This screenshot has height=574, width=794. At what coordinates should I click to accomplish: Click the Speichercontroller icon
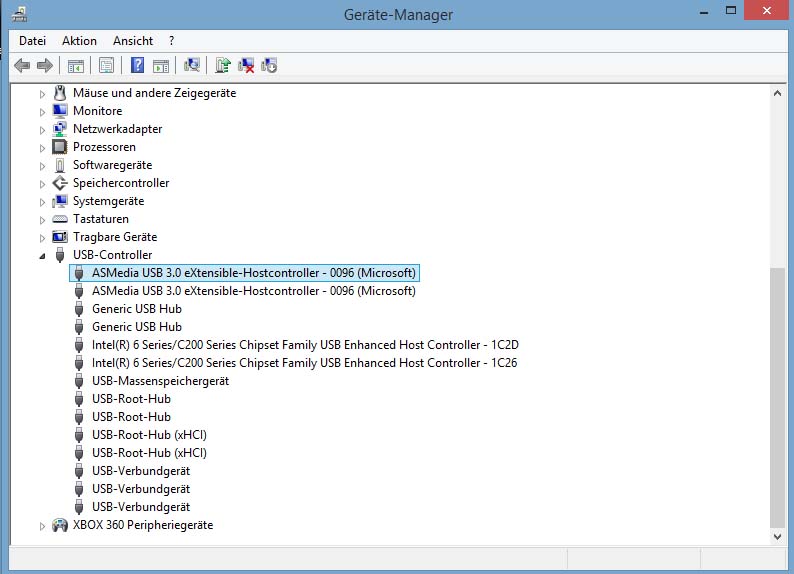click(x=60, y=183)
